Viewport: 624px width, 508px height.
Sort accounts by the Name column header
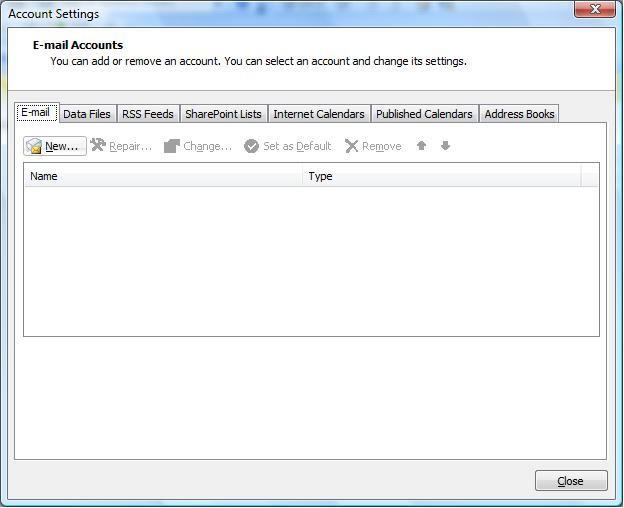(163, 176)
